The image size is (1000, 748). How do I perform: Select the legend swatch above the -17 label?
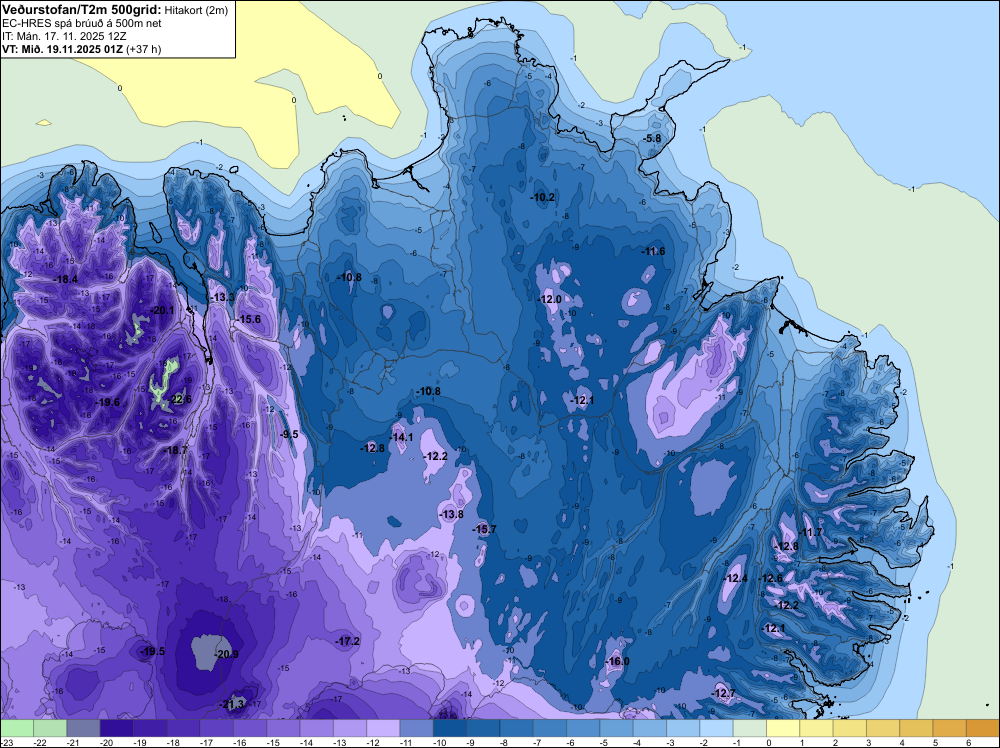pos(217,728)
